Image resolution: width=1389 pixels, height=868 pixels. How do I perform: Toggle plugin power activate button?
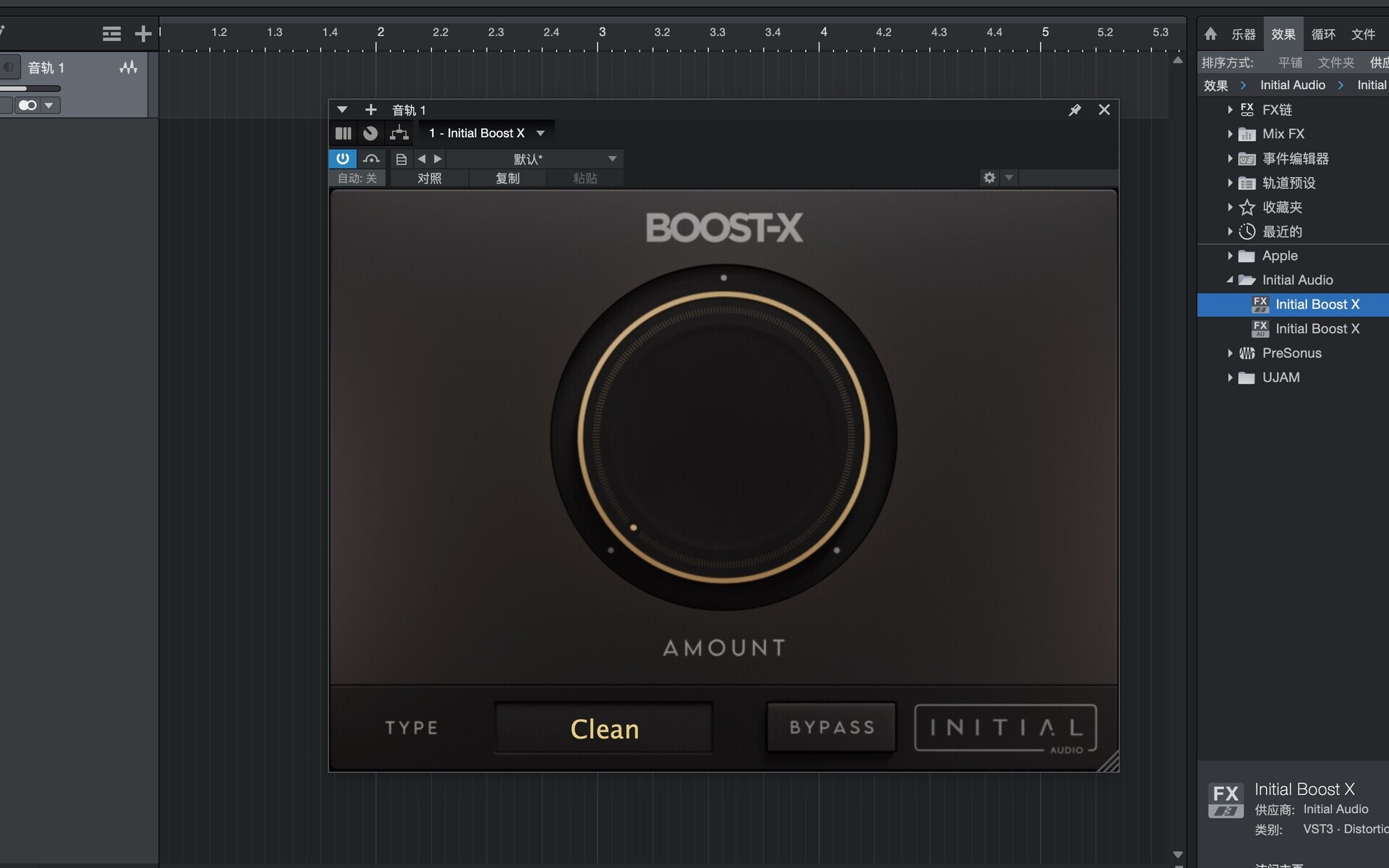click(343, 158)
